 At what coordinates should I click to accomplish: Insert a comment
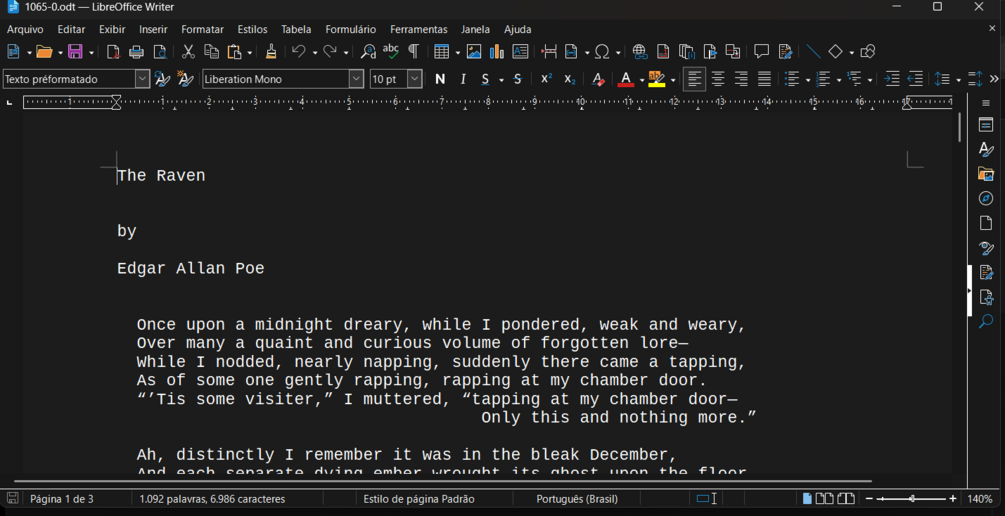[761, 52]
